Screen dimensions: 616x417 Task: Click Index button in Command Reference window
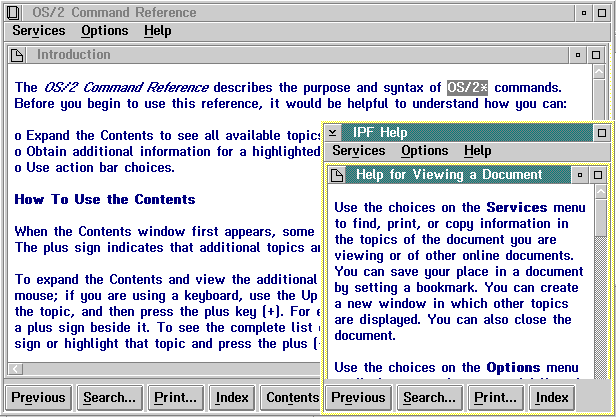click(x=232, y=397)
